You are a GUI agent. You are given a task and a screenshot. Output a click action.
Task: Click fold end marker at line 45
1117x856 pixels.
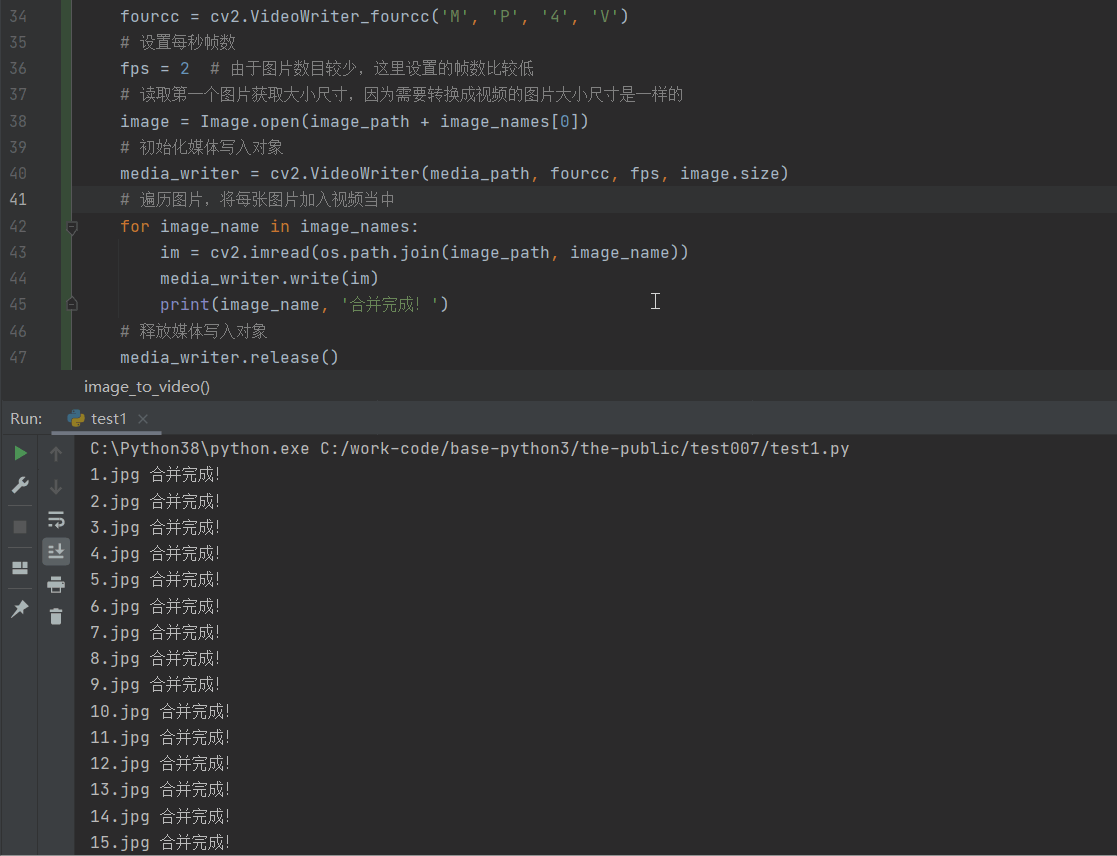coord(72,305)
